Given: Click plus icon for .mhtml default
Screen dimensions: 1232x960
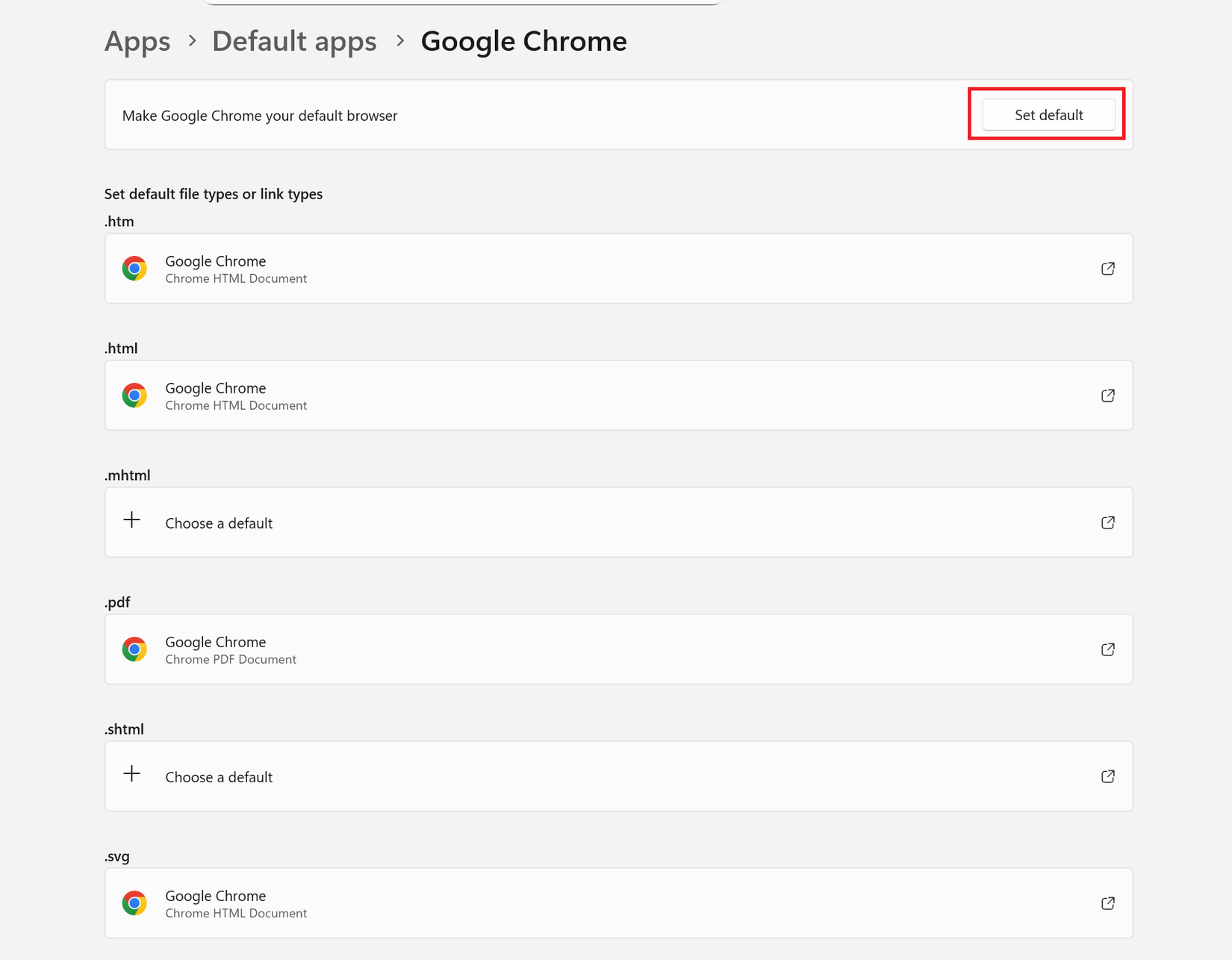Looking at the screenshot, I should point(132,520).
